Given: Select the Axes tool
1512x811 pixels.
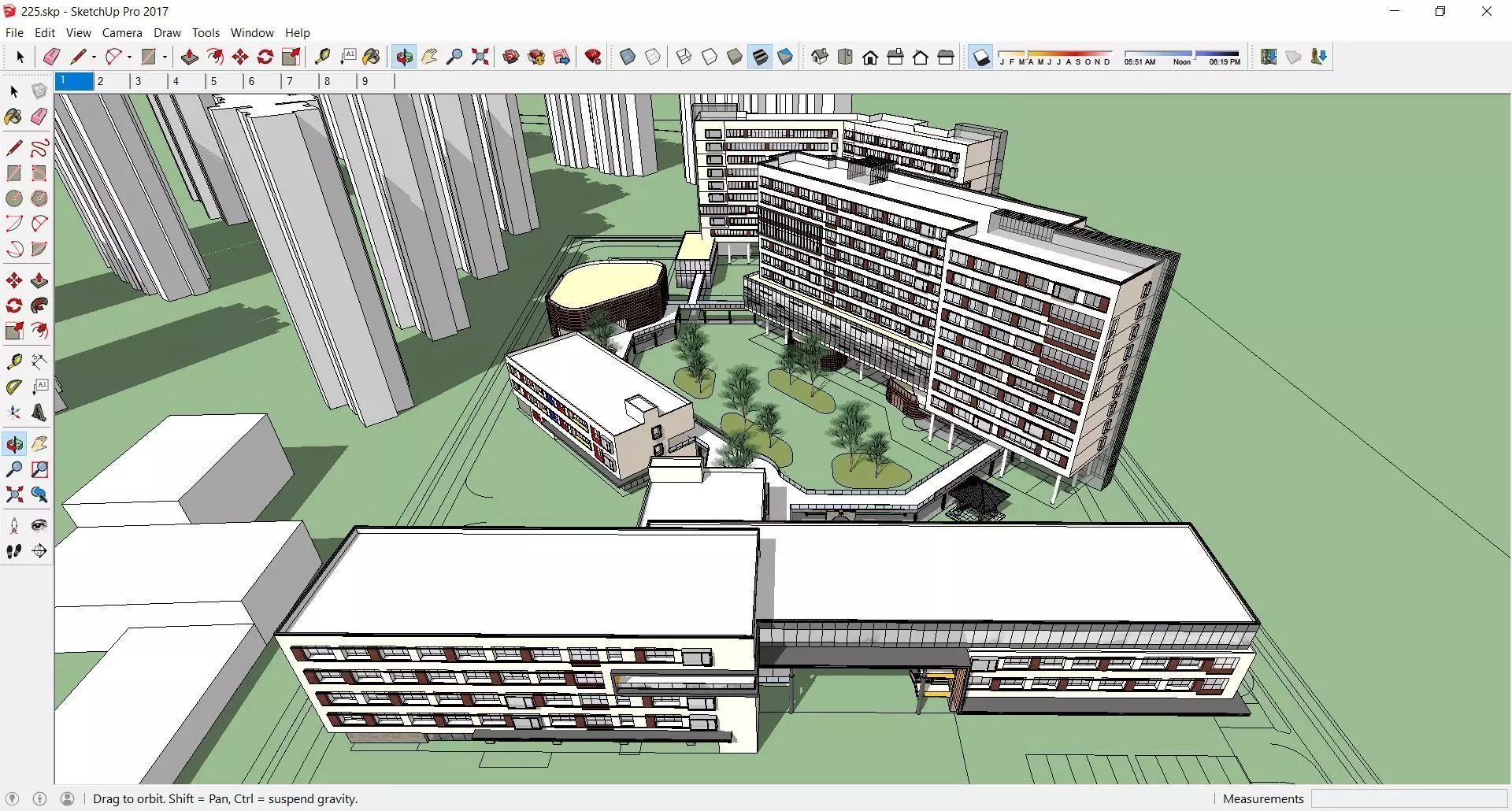Looking at the screenshot, I should pyautogui.click(x=14, y=412).
